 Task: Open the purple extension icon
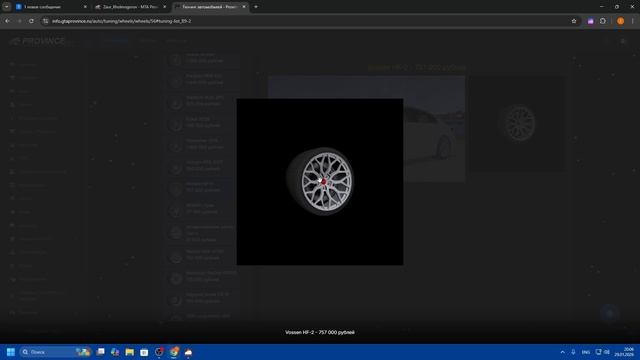pyautogui.click(x=590, y=21)
